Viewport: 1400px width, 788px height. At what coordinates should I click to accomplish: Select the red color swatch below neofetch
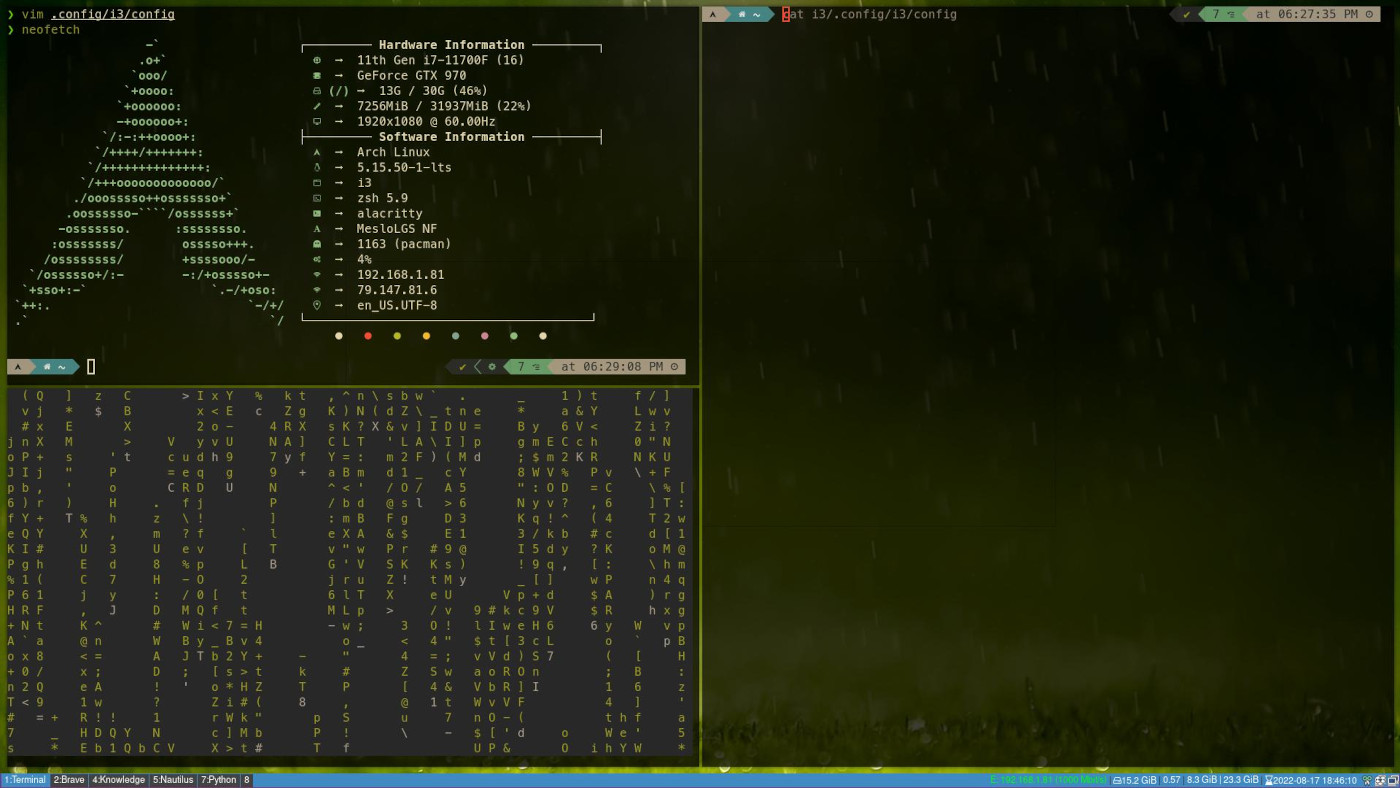367,335
